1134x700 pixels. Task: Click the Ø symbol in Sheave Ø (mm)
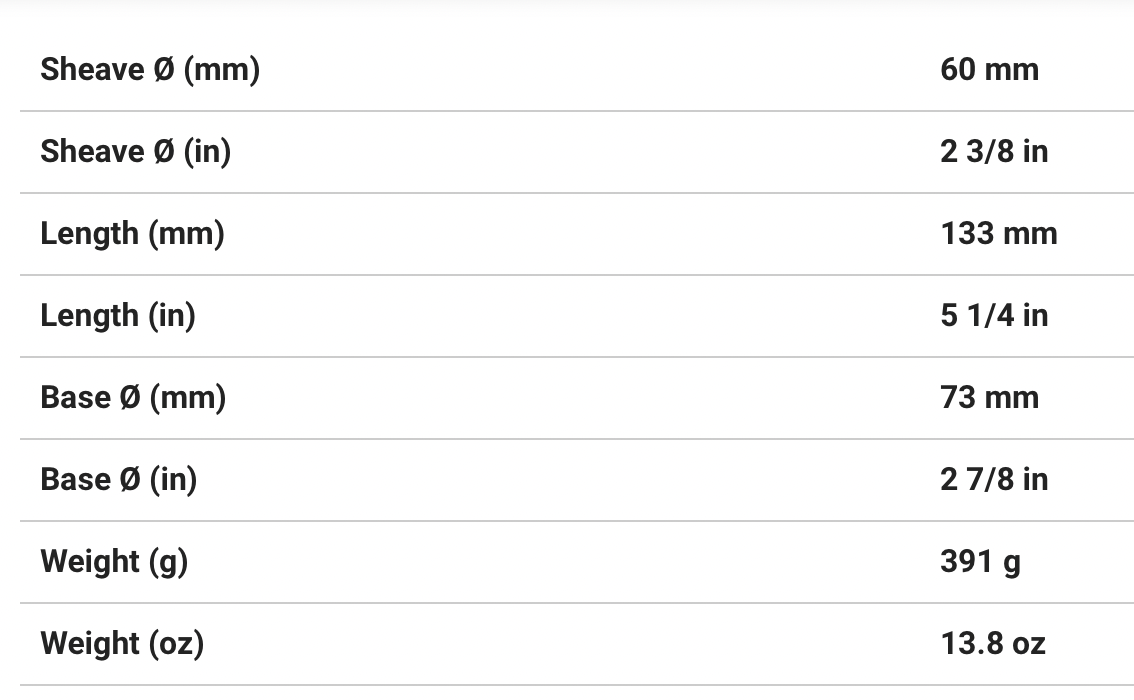coord(164,70)
